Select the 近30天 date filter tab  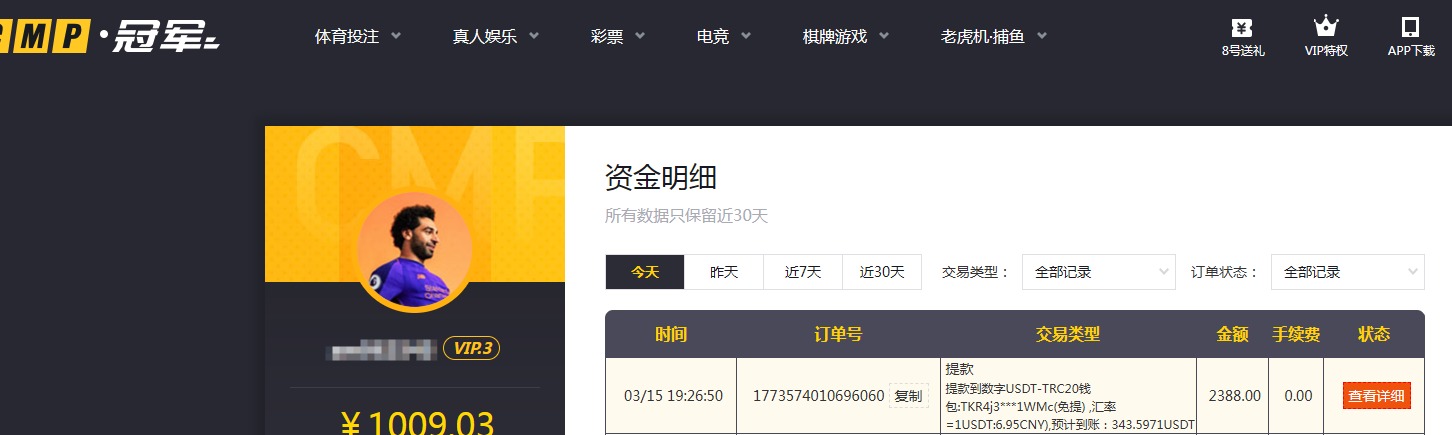(882, 272)
